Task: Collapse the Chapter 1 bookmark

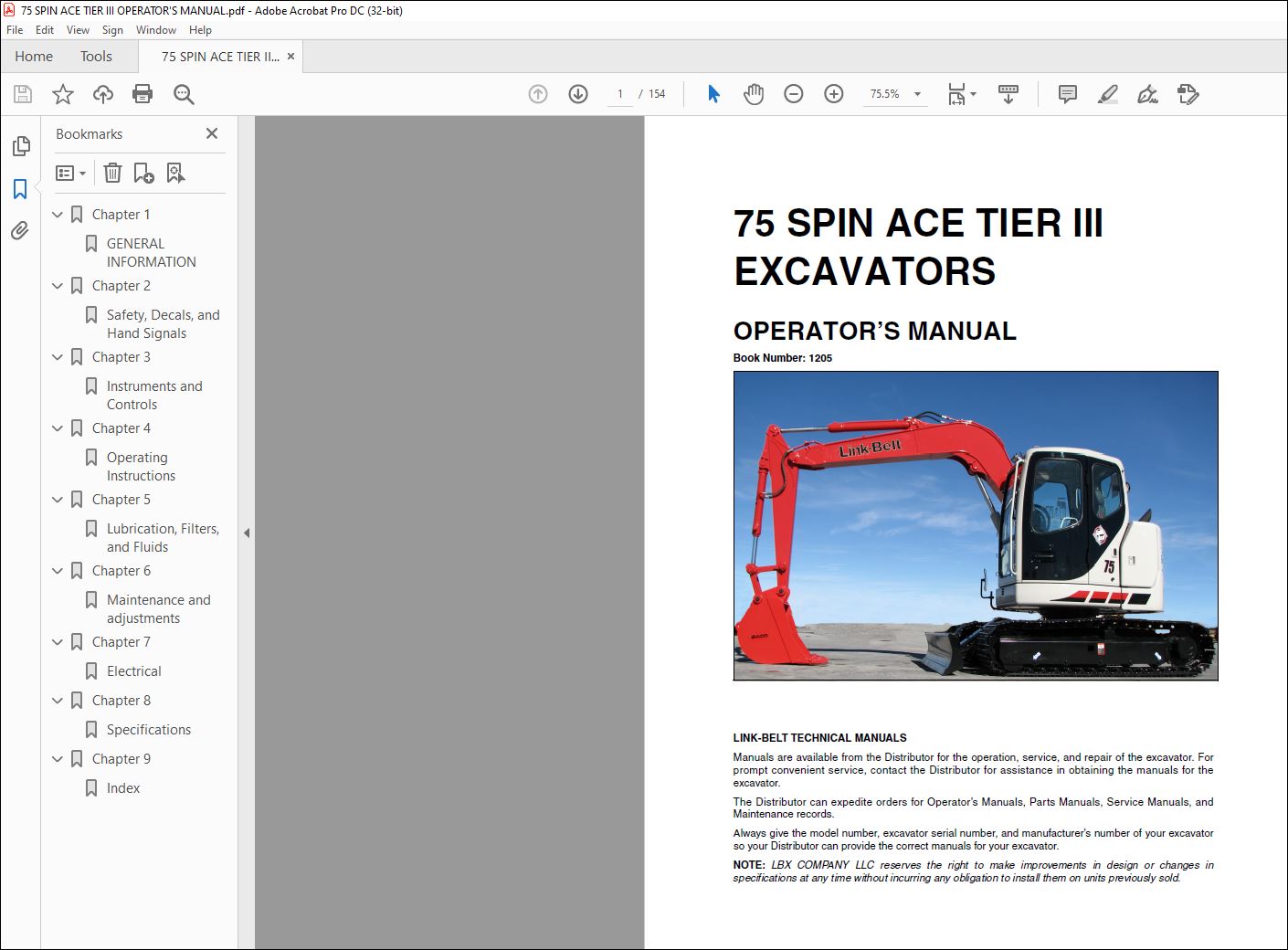Action: (x=58, y=215)
